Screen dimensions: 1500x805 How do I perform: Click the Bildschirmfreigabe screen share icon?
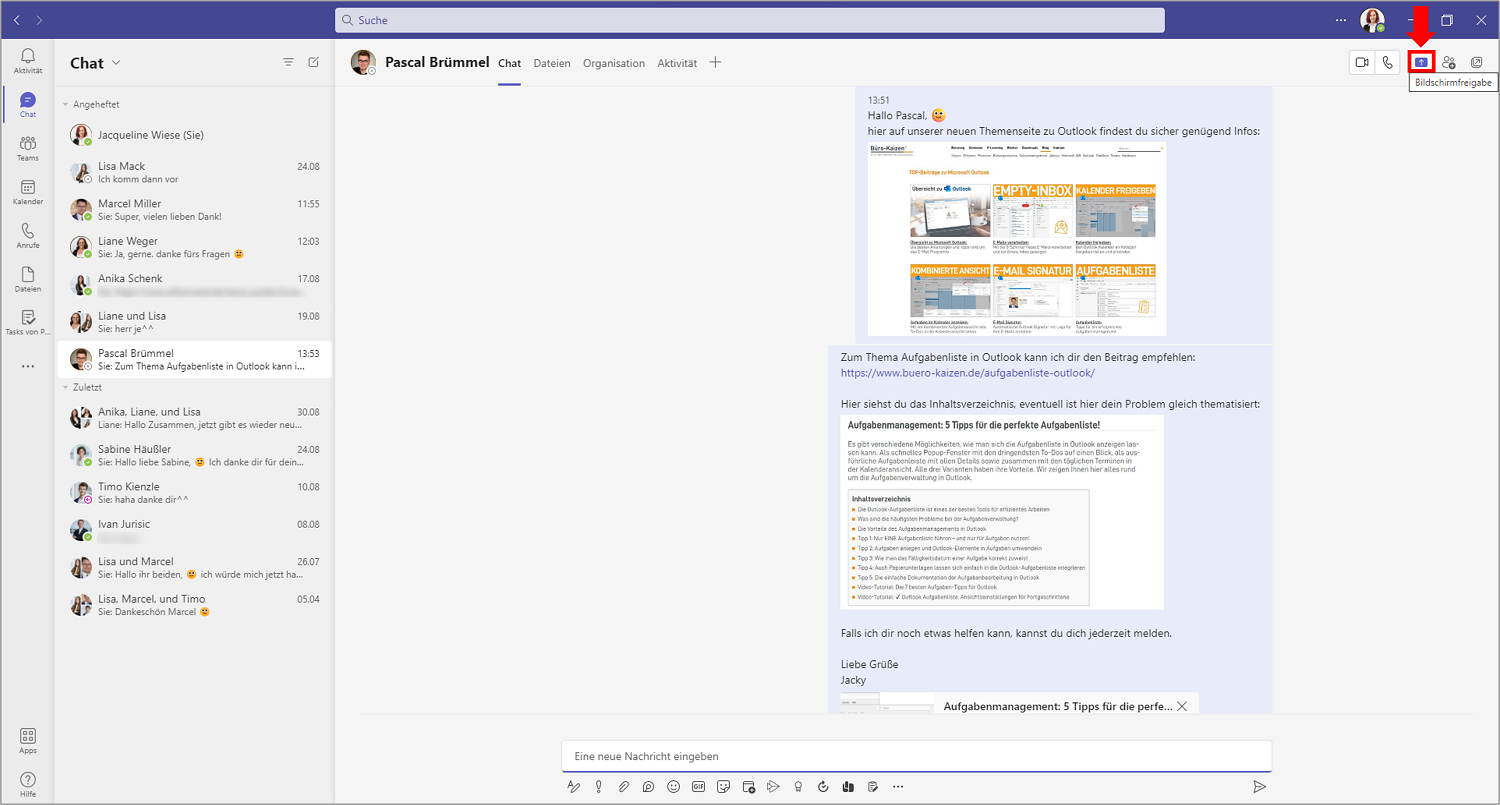[x=1421, y=62]
